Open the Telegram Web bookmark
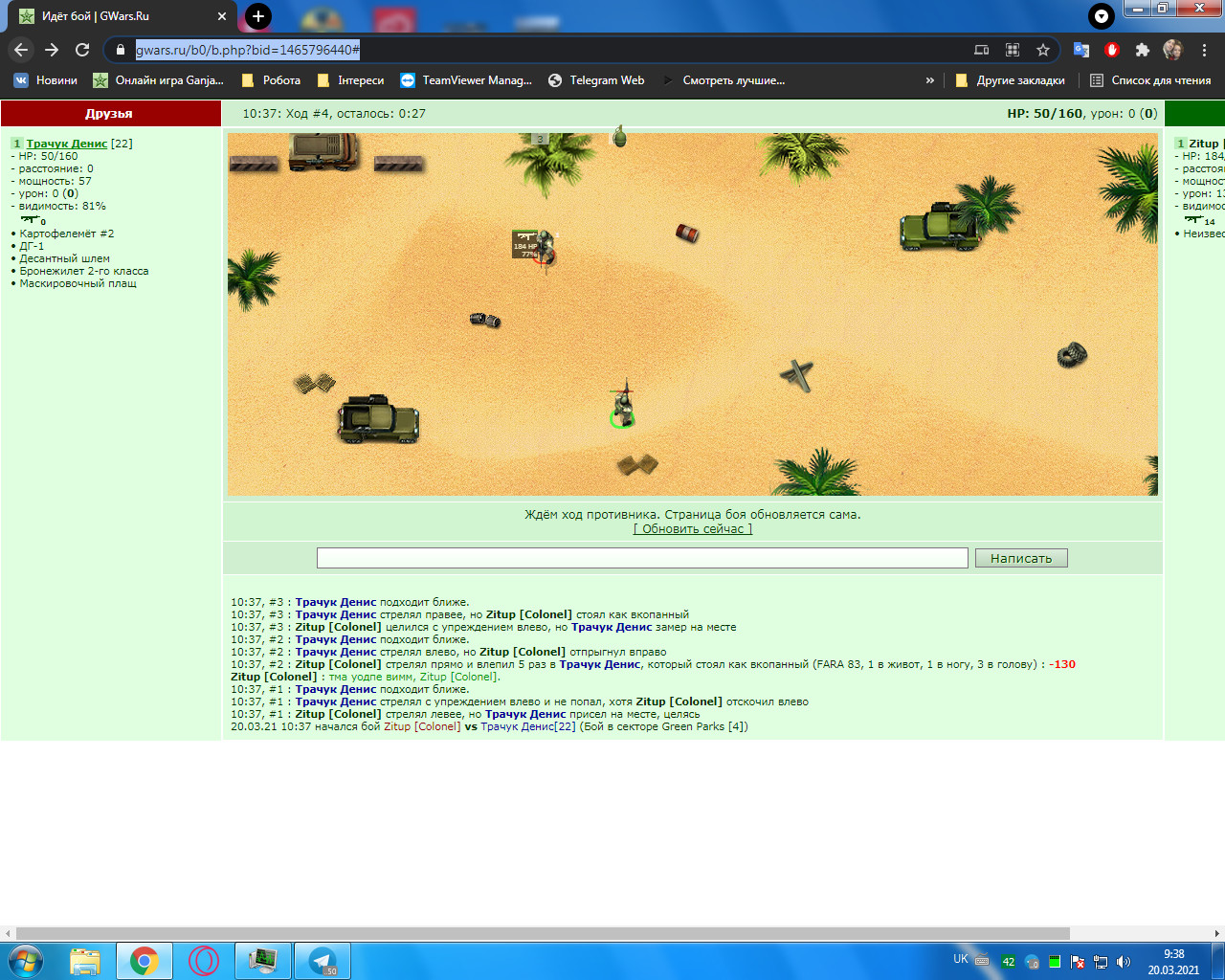Screen dimensions: 1225x980 (596, 80)
